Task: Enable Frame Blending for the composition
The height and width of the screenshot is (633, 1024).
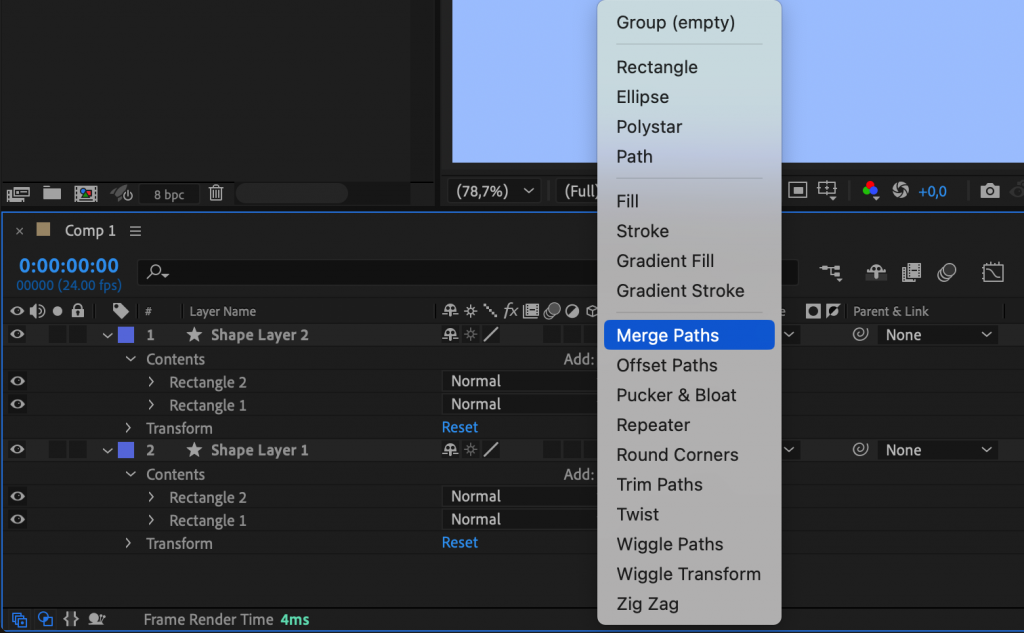Action: (911, 272)
